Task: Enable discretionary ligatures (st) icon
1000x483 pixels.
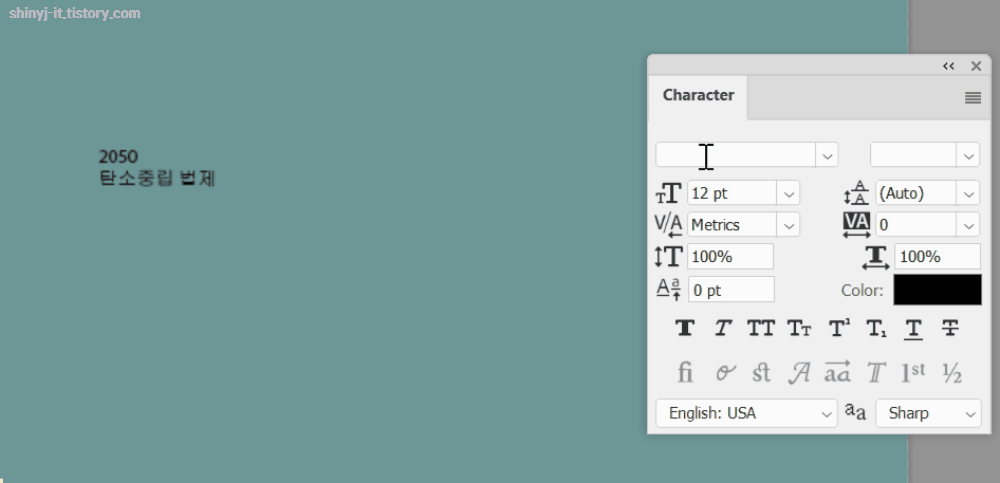Action: pos(761,372)
